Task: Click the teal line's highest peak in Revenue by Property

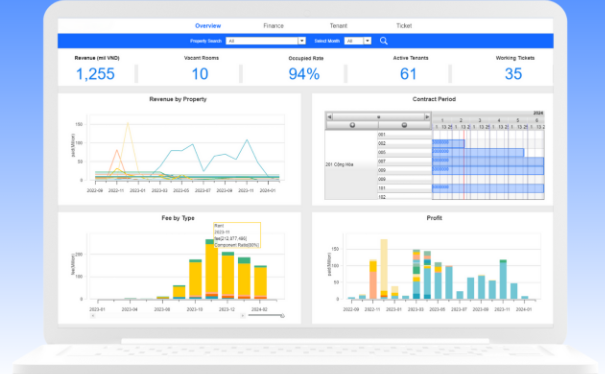Action: coord(247,140)
